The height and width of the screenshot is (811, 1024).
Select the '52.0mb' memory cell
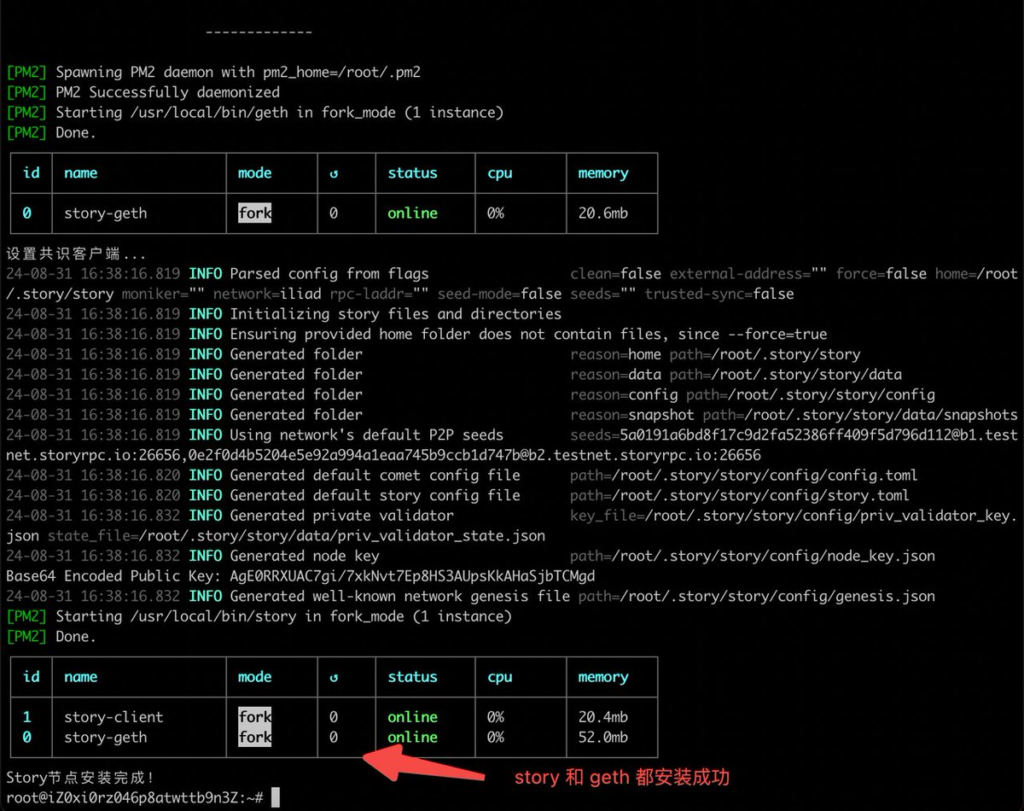(x=603, y=737)
